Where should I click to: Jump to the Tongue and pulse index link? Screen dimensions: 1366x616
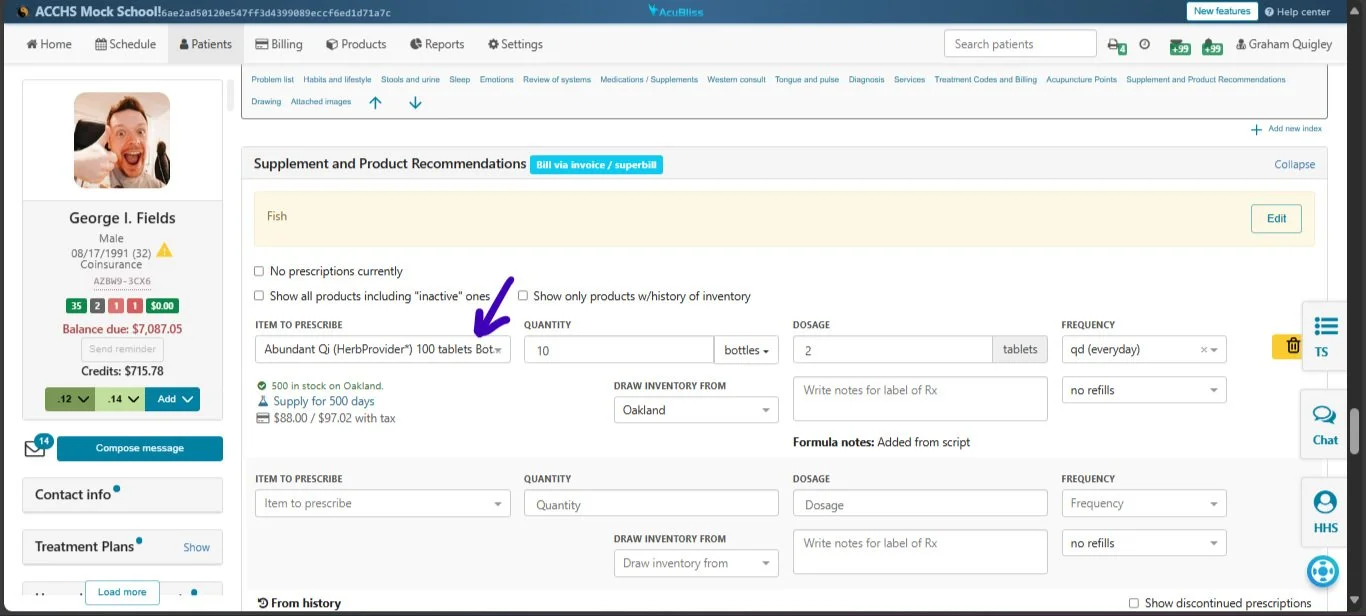(x=807, y=79)
